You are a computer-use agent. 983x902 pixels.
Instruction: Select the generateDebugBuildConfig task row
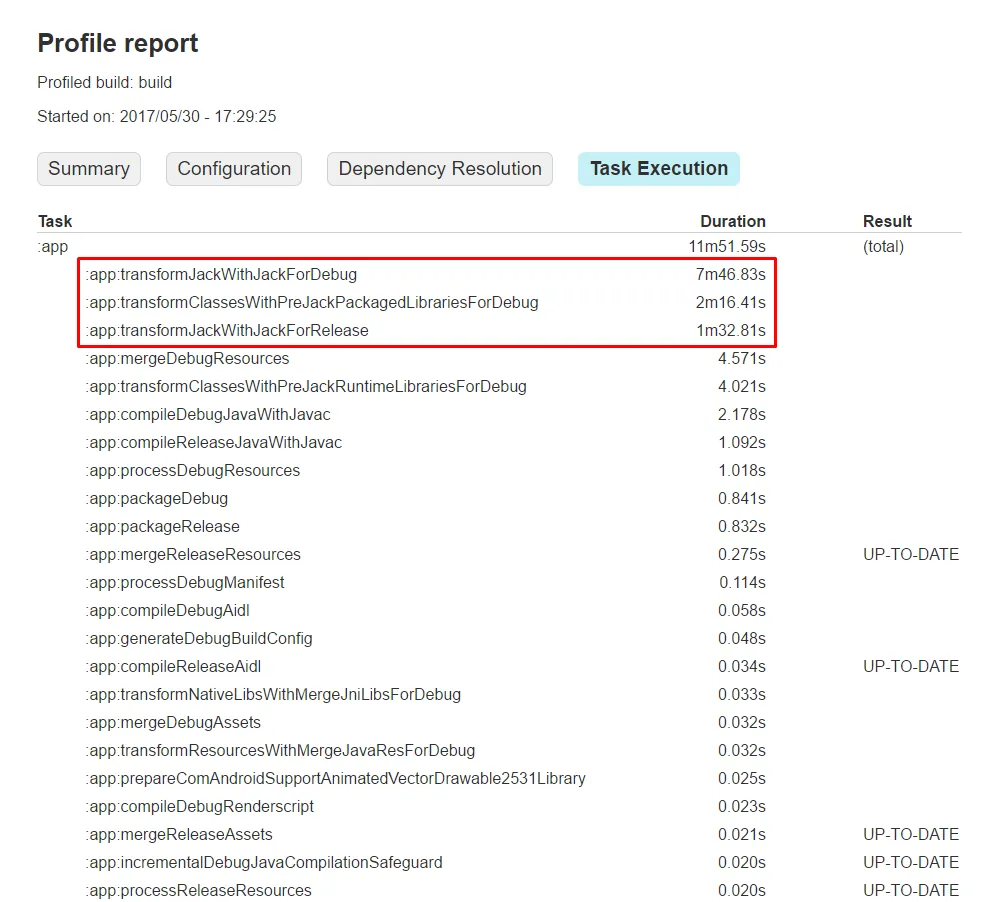click(x=199, y=638)
